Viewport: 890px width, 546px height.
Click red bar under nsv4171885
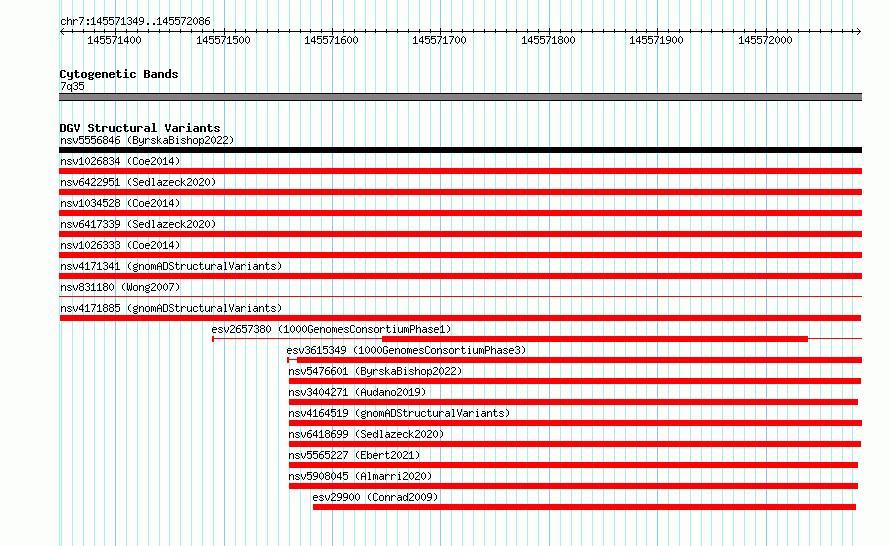coord(460,318)
